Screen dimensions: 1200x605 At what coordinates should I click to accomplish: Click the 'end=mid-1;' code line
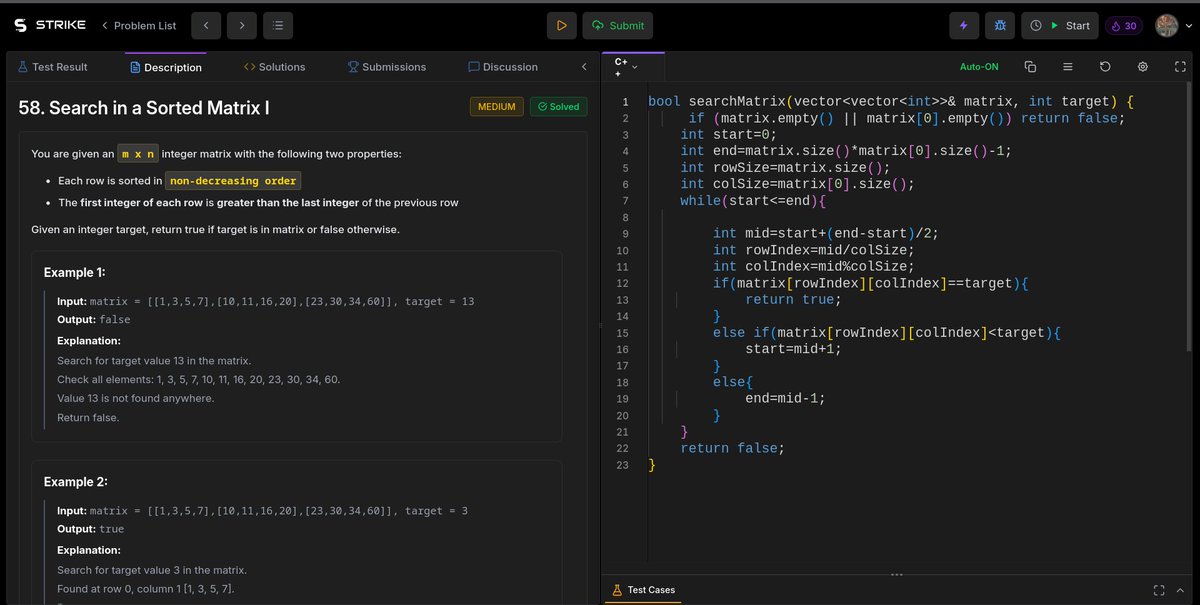coord(785,399)
